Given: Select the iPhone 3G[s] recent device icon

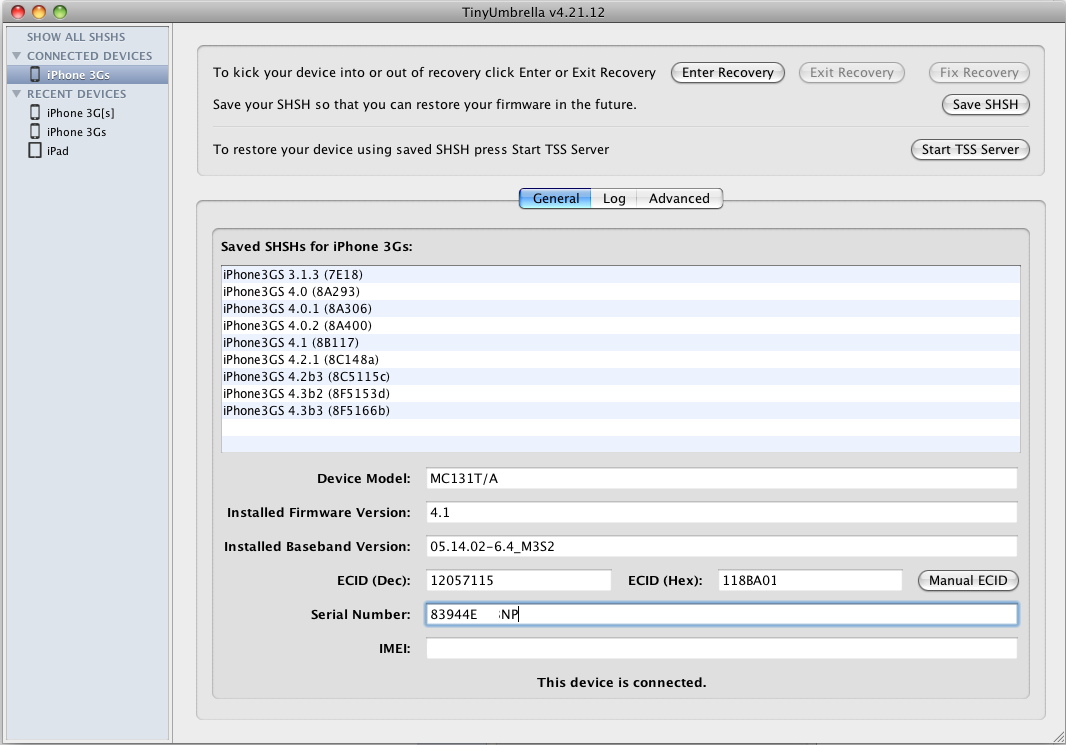Looking at the screenshot, I should tap(35, 113).
